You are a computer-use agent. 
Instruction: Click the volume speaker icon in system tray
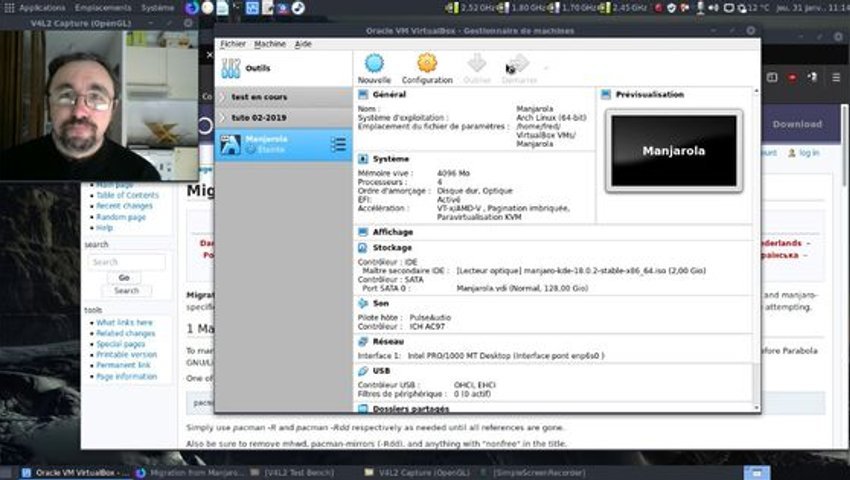click(714, 8)
